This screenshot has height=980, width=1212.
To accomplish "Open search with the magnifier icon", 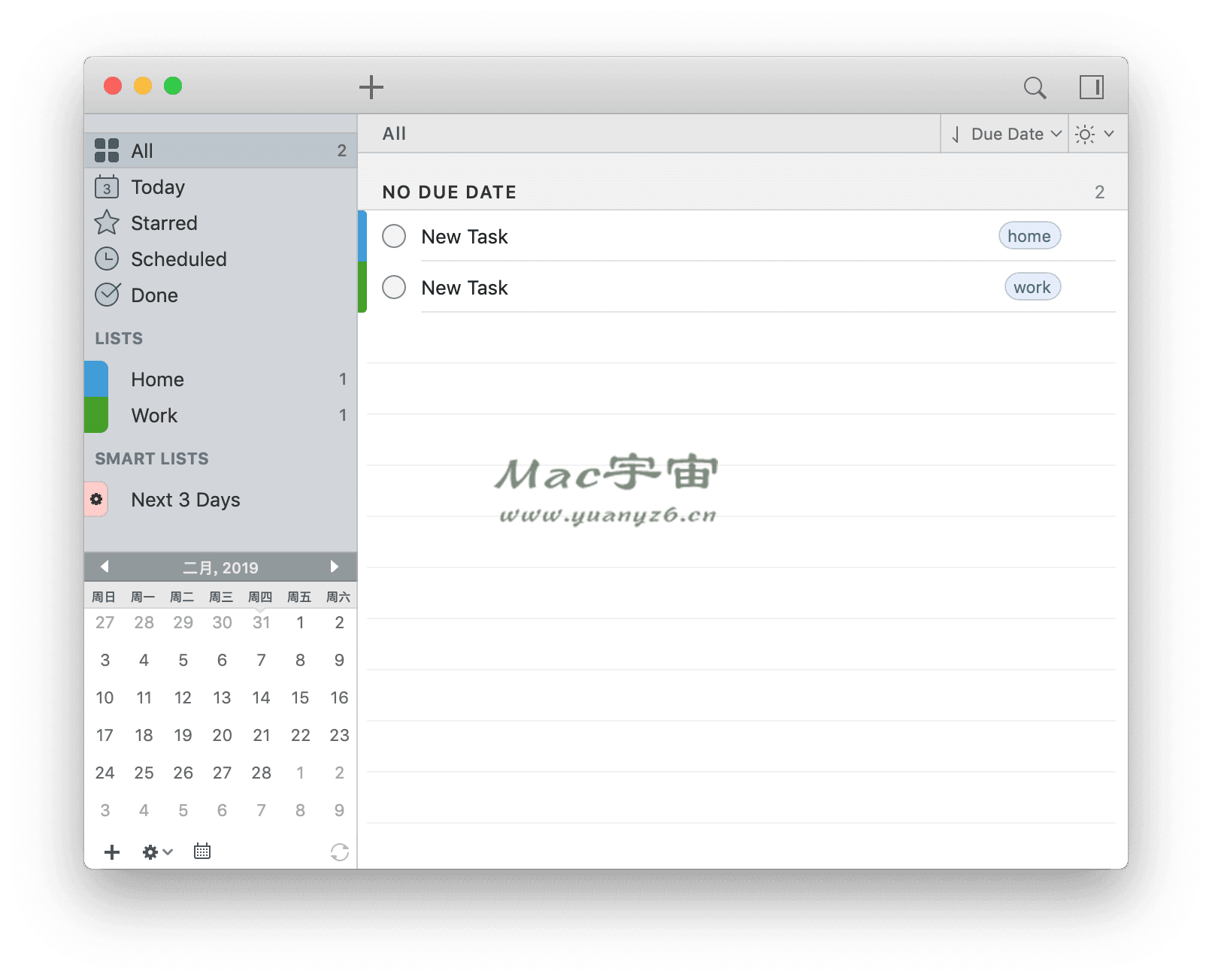I will 1035,87.
